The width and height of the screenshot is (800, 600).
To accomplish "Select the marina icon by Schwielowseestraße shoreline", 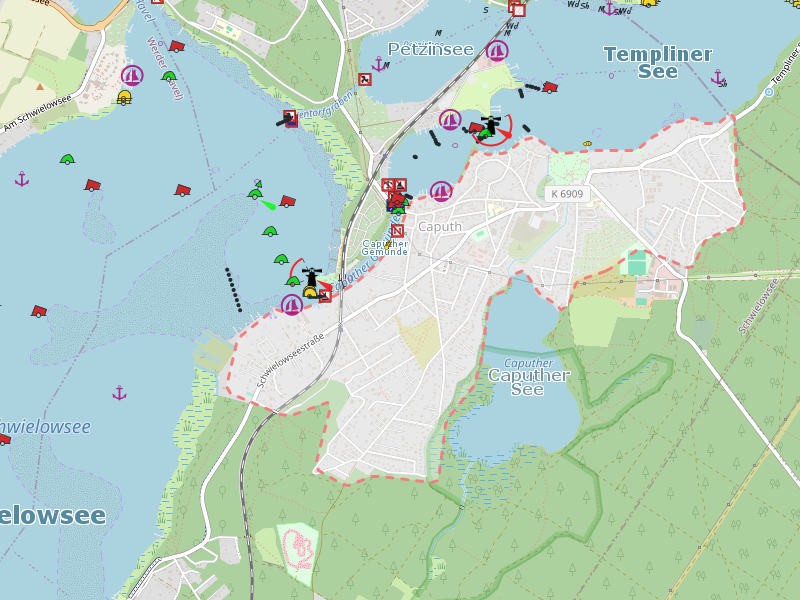I will 292,304.
